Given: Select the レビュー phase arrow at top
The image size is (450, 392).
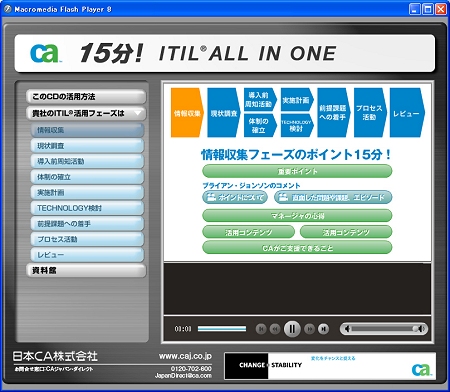Looking at the screenshot, I should coord(407,113).
